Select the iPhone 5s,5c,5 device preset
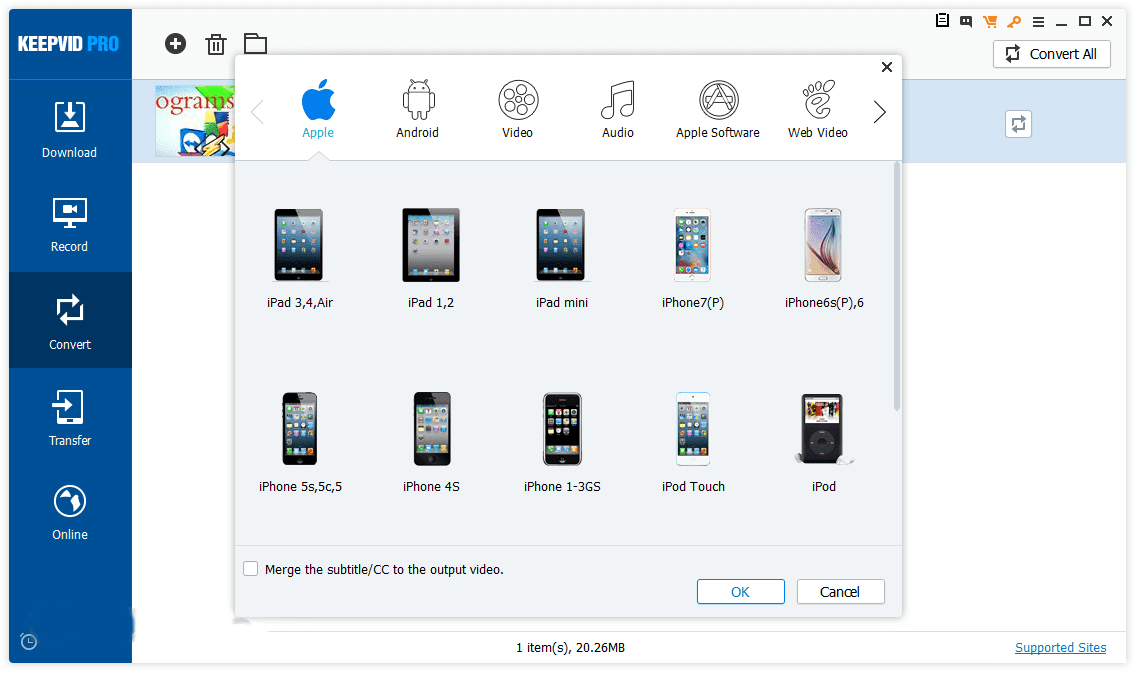The height and width of the screenshot is (673, 1136). (300, 443)
